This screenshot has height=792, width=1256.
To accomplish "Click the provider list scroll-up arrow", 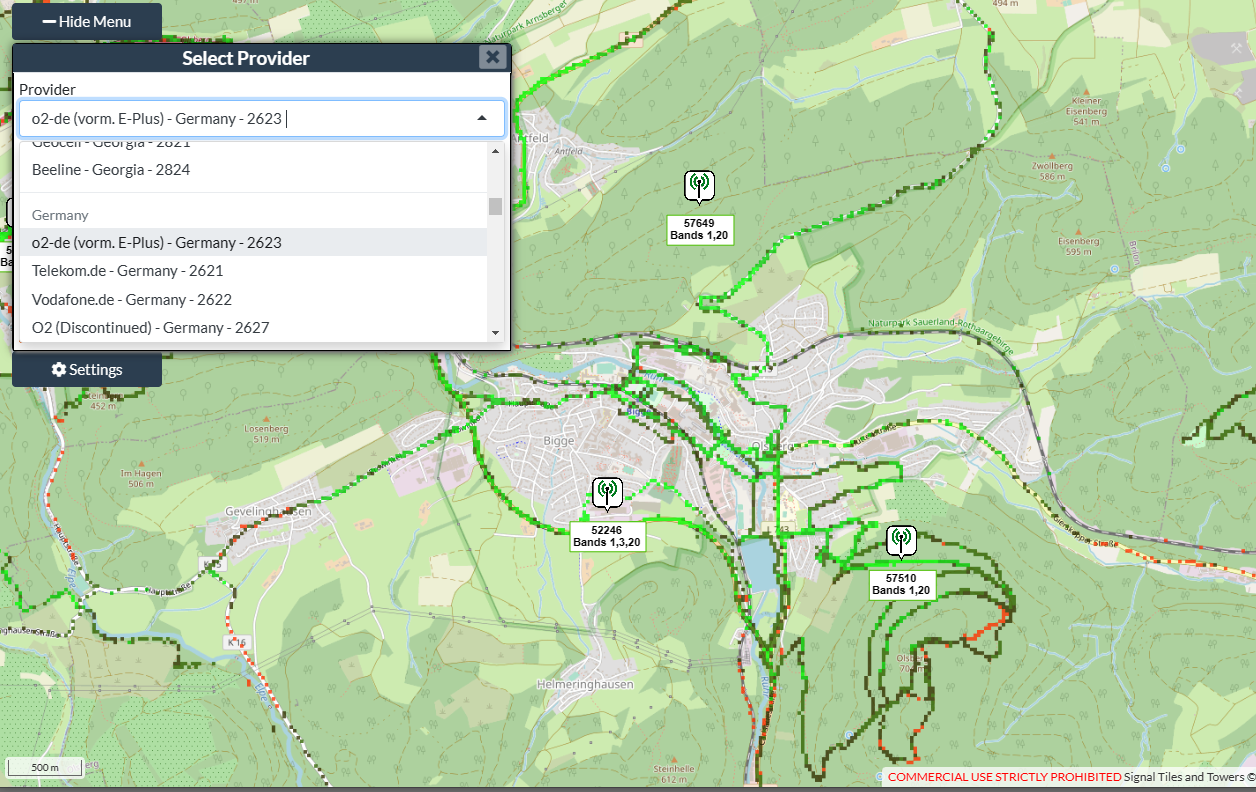I will pos(495,150).
